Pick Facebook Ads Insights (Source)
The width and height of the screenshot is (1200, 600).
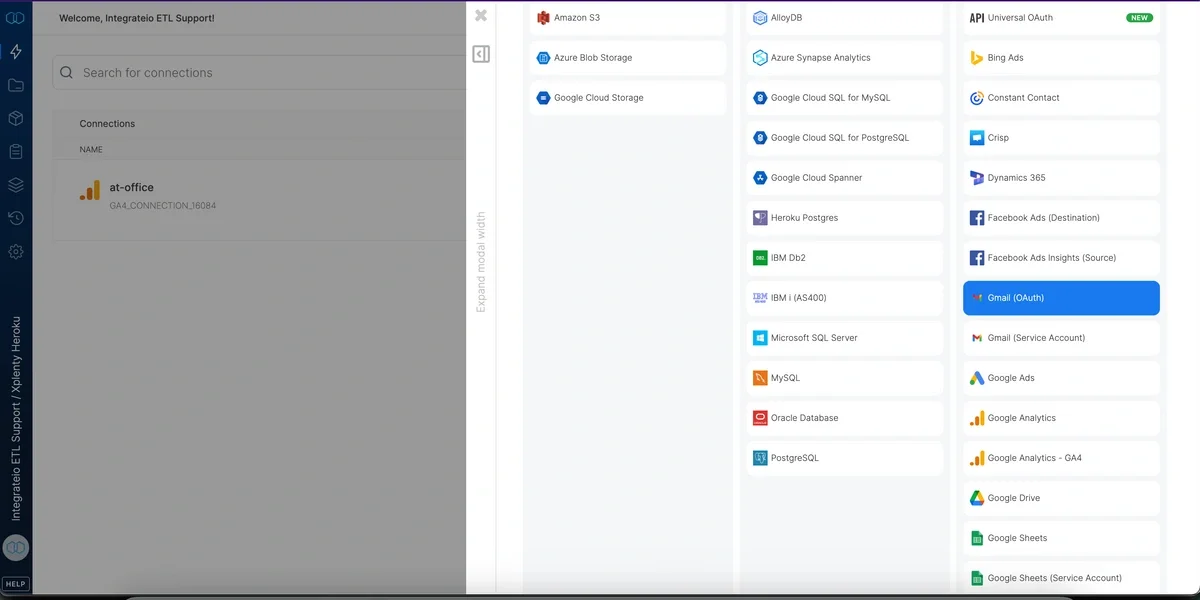[x=1061, y=258]
